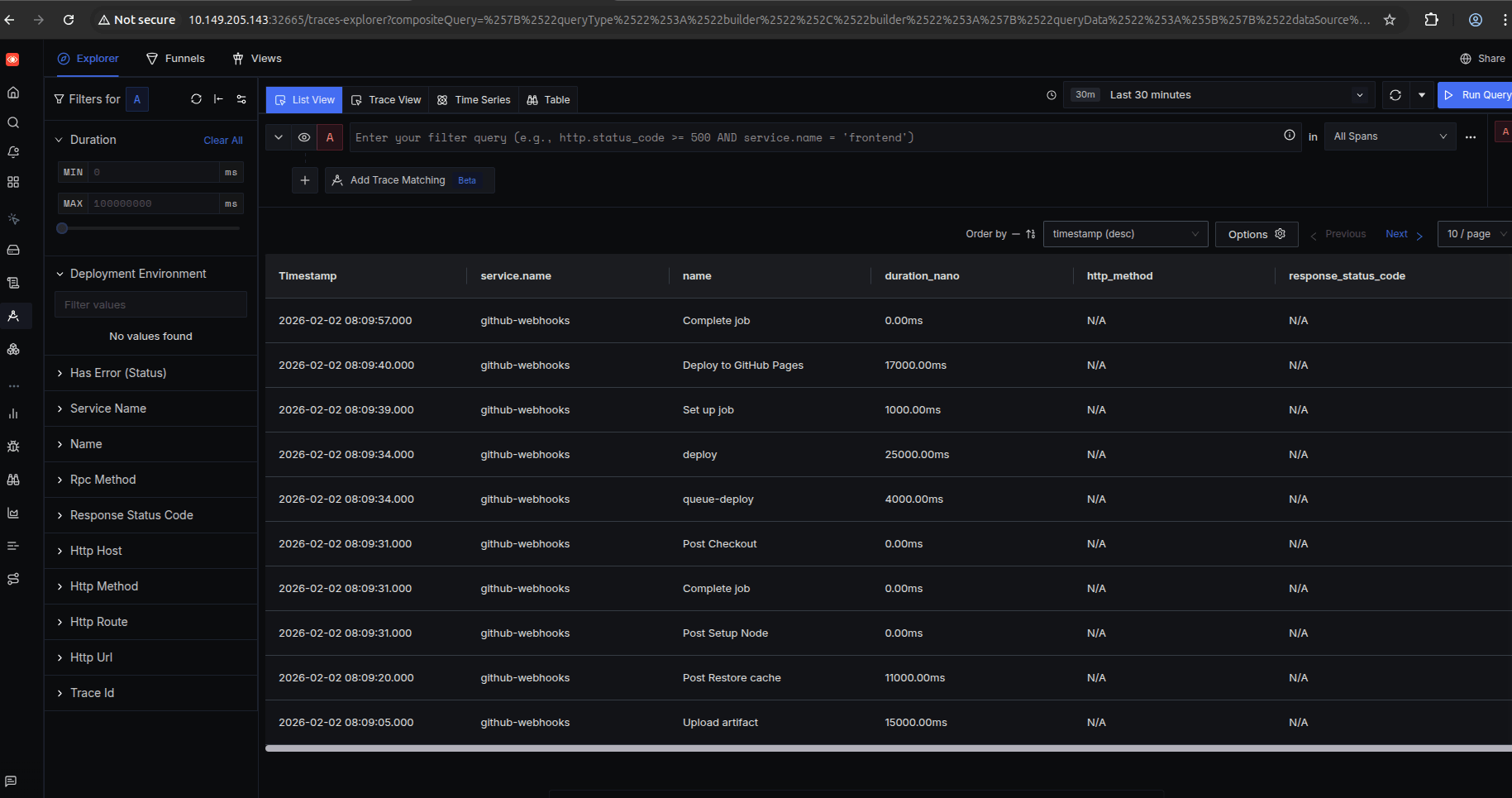The width and height of the screenshot is (1512, 798).
Task: Click Add Trace Matching button
Action: point(410,180)
